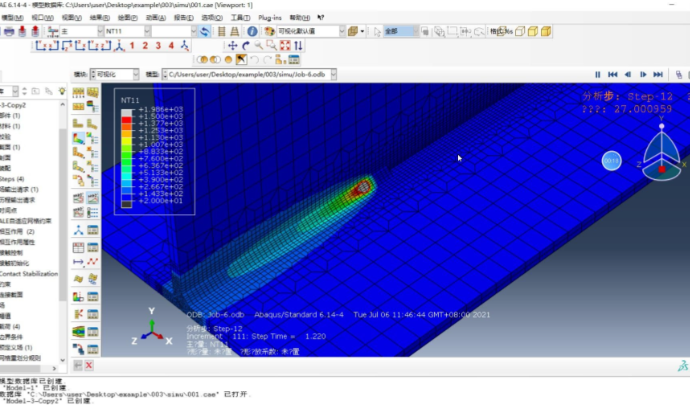The height and width of the screenshot is (419, 690).
Task: Expand Steps (4) in model tree
Action: (x=14, y=179)
